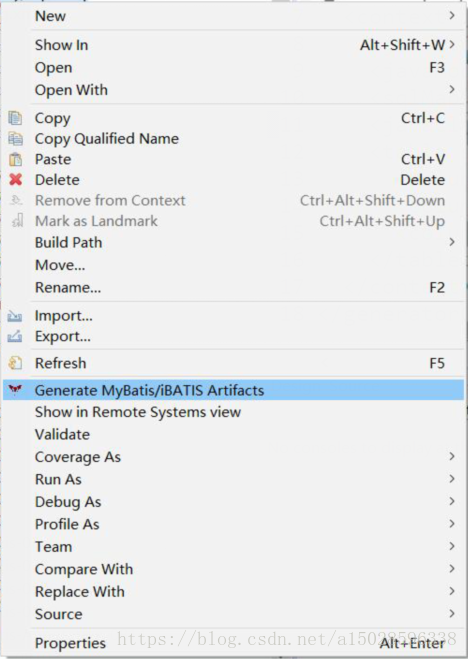Expand the Team submenu arrow
468x659 pixels.
pyautogui.click(x=452, y=546)
